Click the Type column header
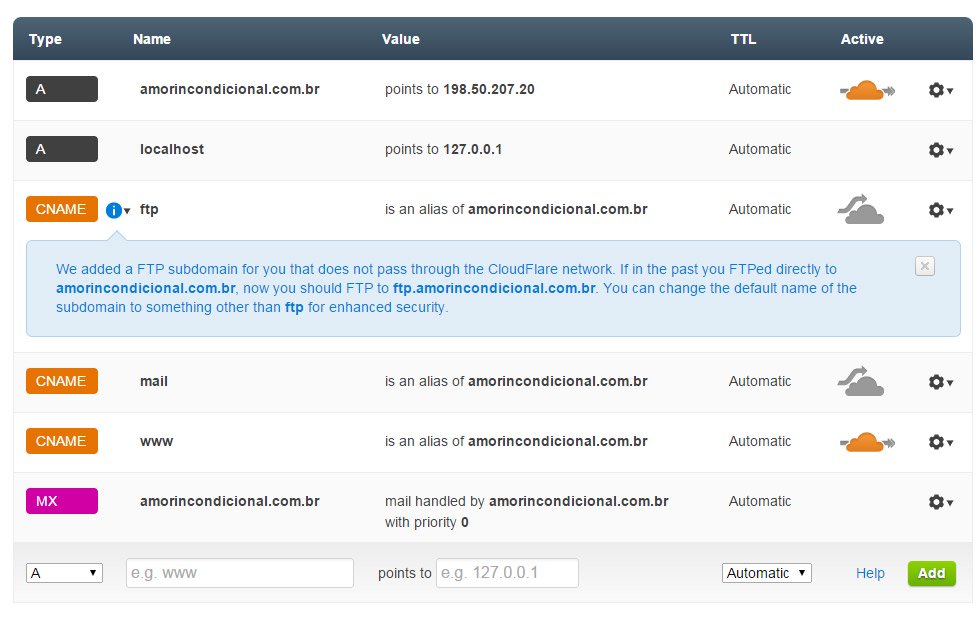Image resolution: width=980 pixels, height=618 pixels. point(46,39)
